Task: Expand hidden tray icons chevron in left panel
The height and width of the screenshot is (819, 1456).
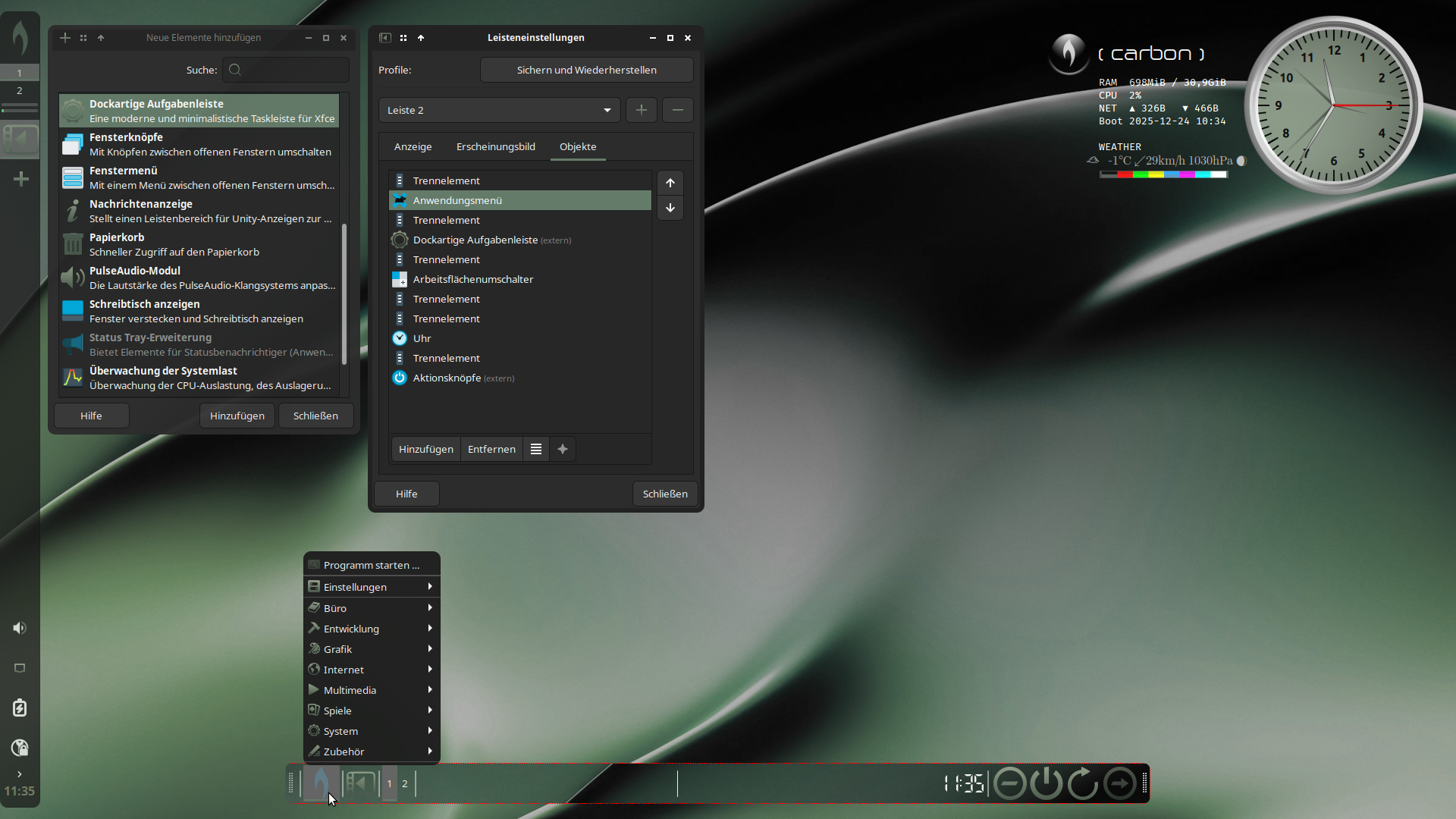Action: 20,774
